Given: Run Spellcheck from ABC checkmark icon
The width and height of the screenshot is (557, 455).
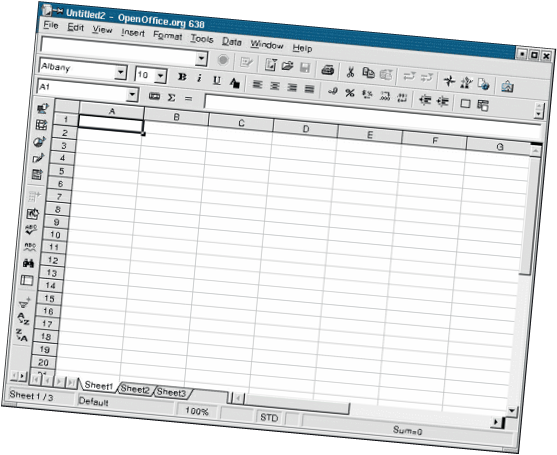Looking at the screenshot, I should point(31,230).
